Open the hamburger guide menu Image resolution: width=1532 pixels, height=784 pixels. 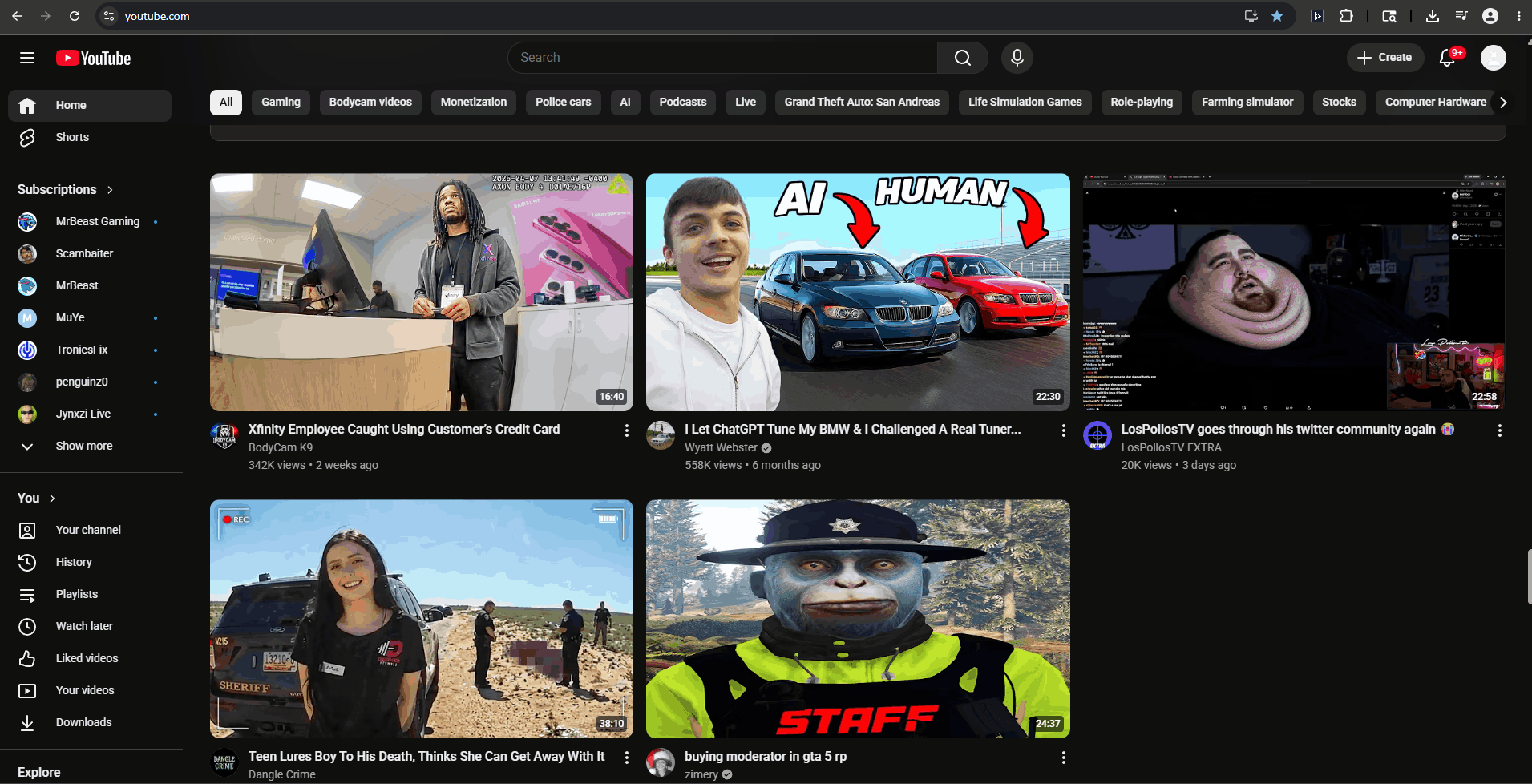[x=27, y=58]
